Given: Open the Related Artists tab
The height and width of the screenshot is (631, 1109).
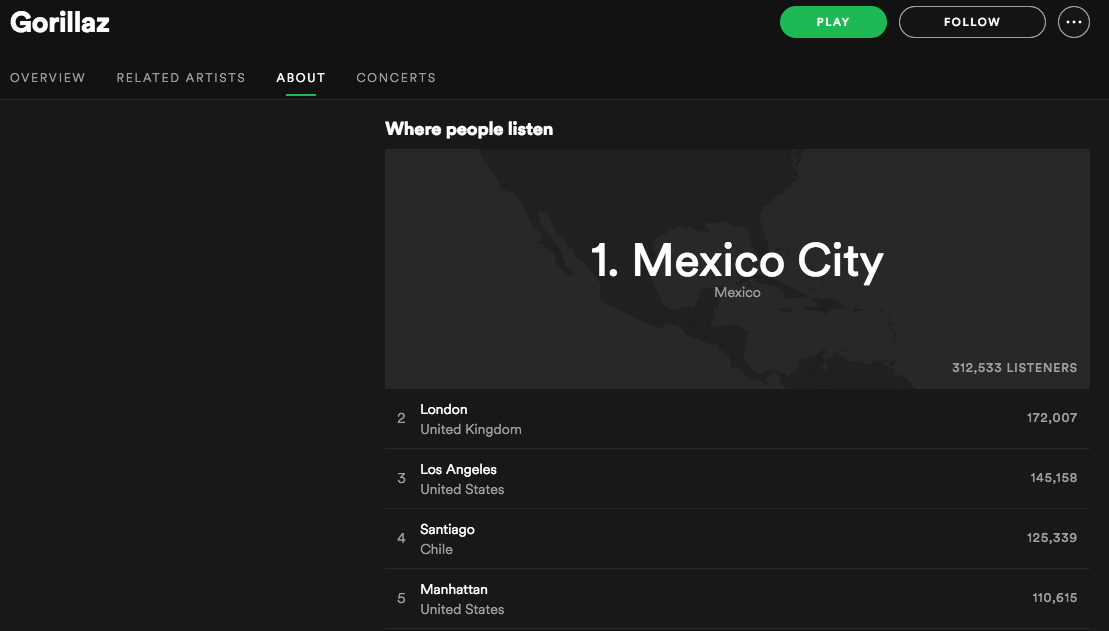Looking at the screenshot, I should click(181, 78).
